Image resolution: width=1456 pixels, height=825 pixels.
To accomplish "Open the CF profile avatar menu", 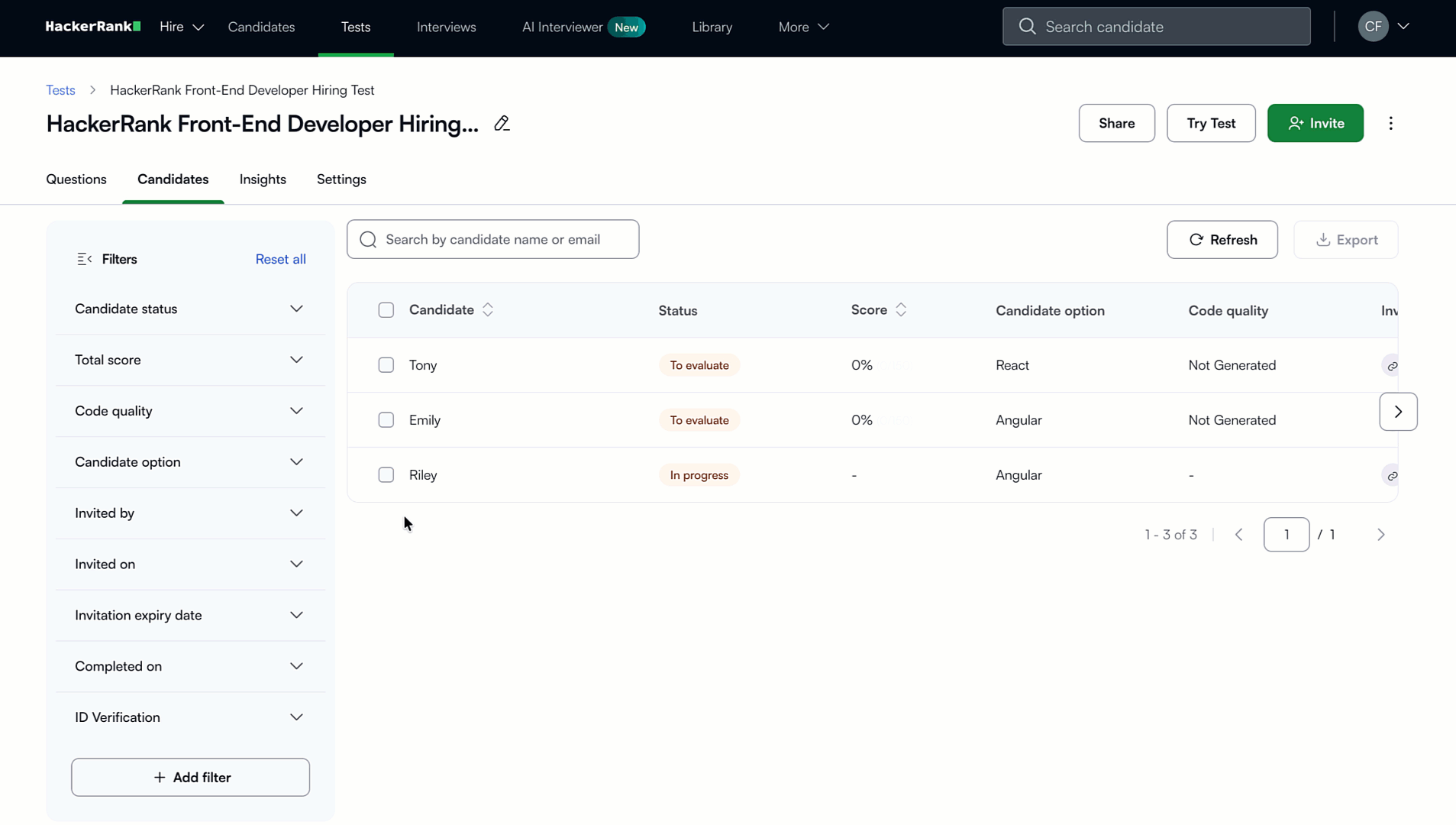I will click(1372, 26).
